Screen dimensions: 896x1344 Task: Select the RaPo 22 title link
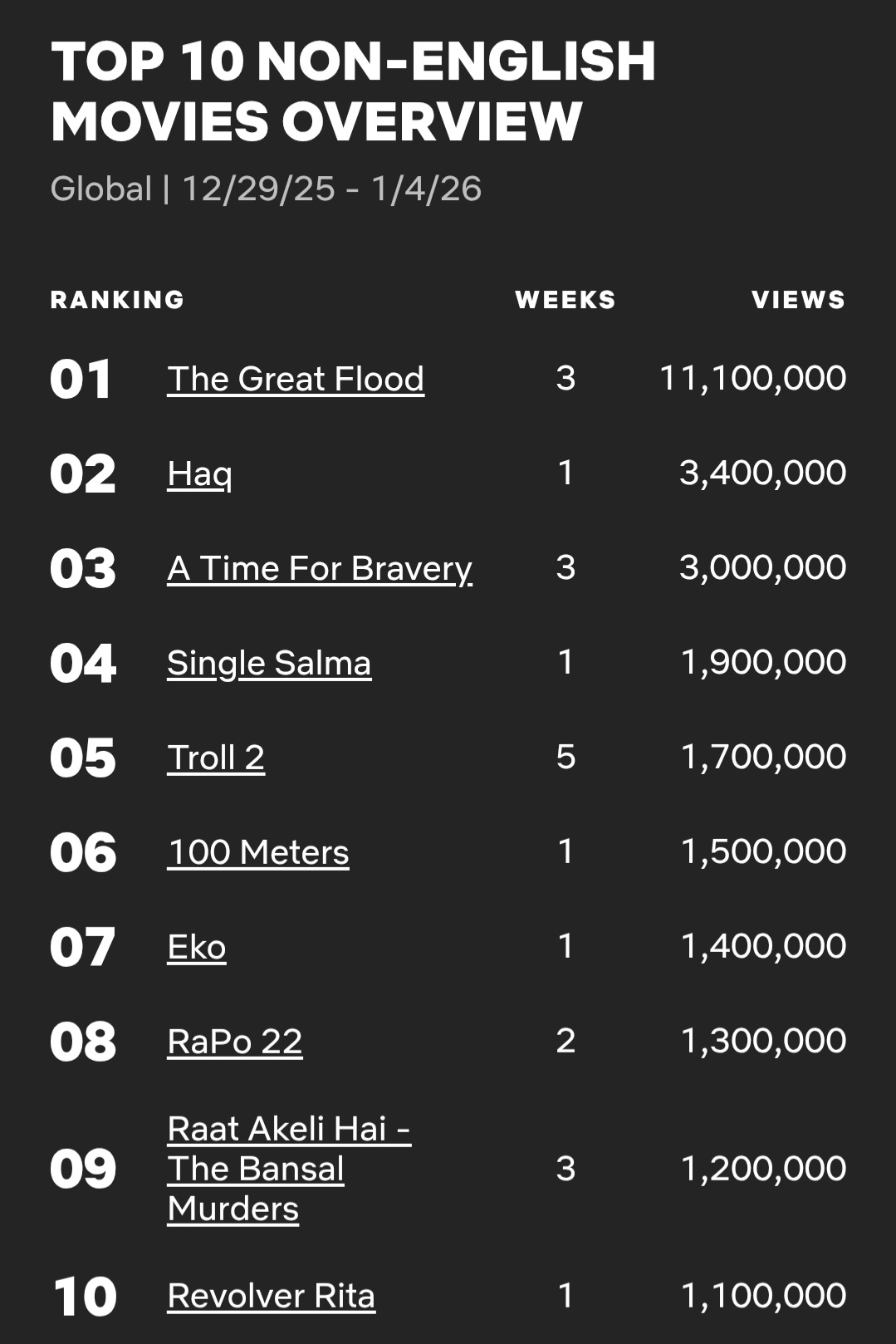coord(234,1042)
